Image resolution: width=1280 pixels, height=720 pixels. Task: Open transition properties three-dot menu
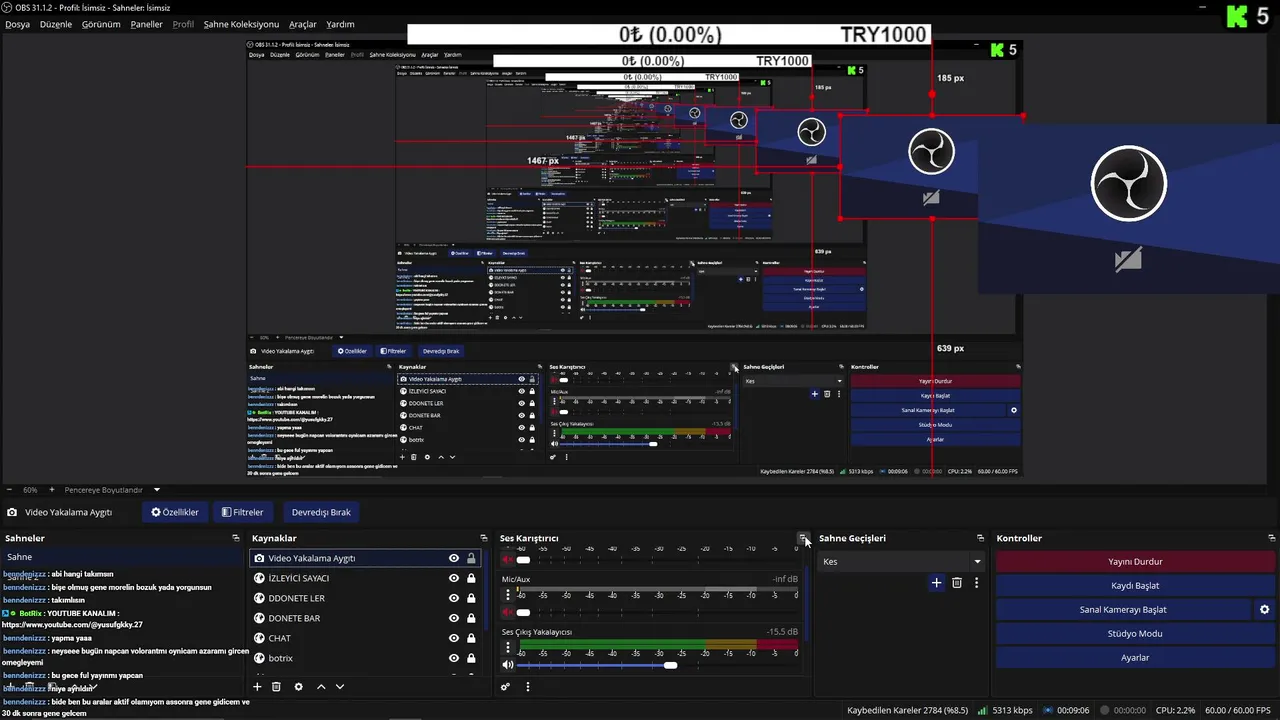point(977,583)
